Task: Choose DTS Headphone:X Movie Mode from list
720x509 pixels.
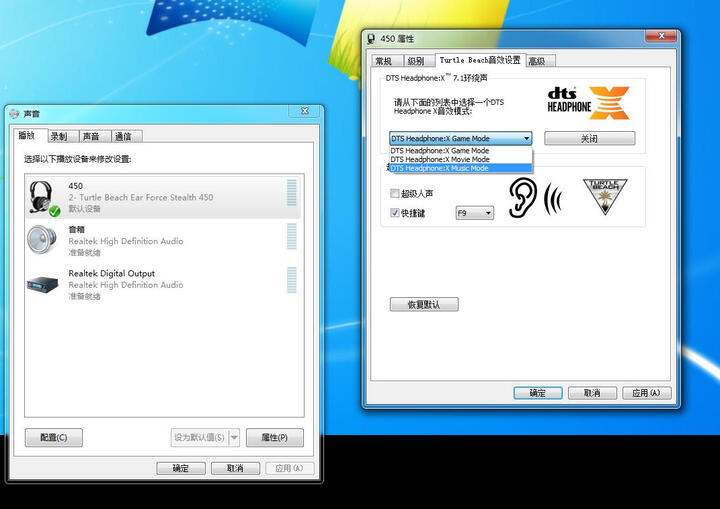Action: pos(461,159)
